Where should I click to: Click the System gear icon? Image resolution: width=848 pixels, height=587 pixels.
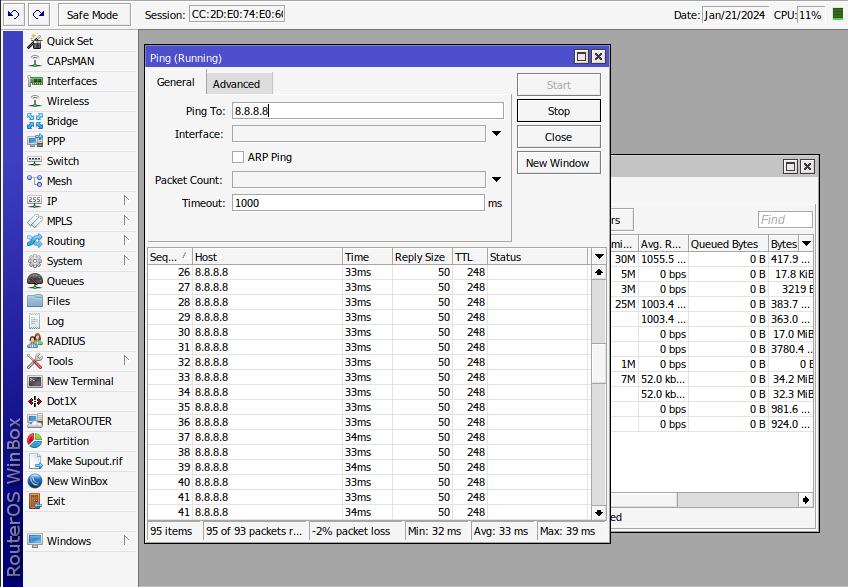[x=35, y=261]
